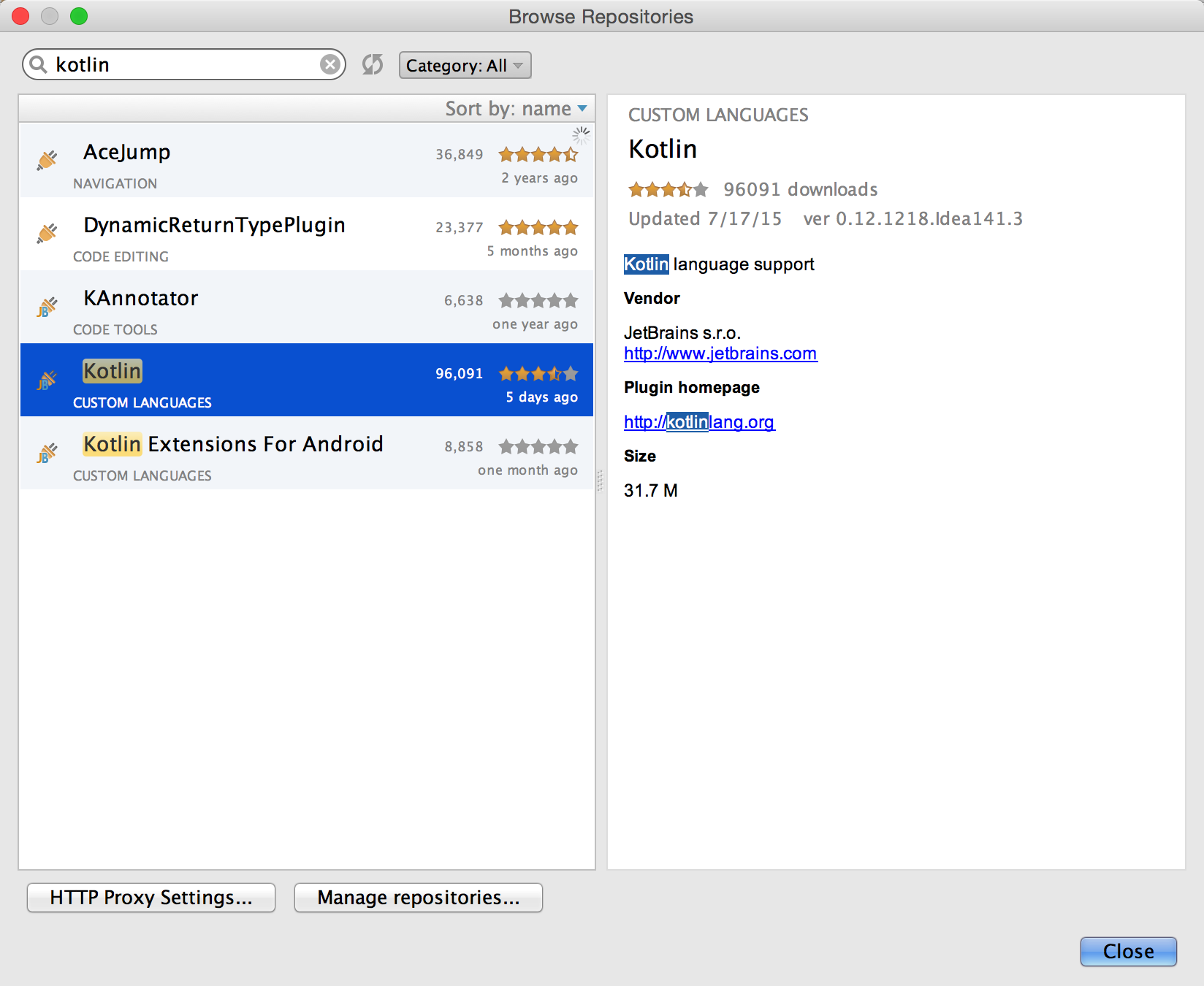Screen dimensions: 1204x986
Task: Select Kotlin Extensions For Android entry
Action: point(307,453)
